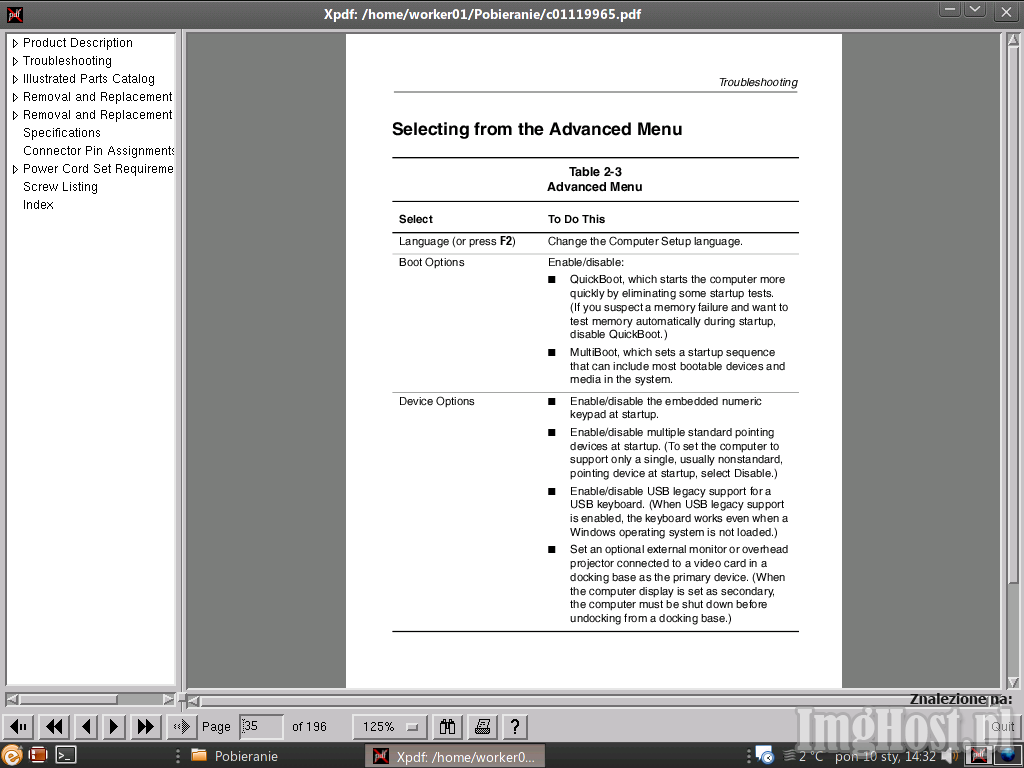Click the volume speaker icon in the tray
This screenshot has width=1024, height=768.
948,756
